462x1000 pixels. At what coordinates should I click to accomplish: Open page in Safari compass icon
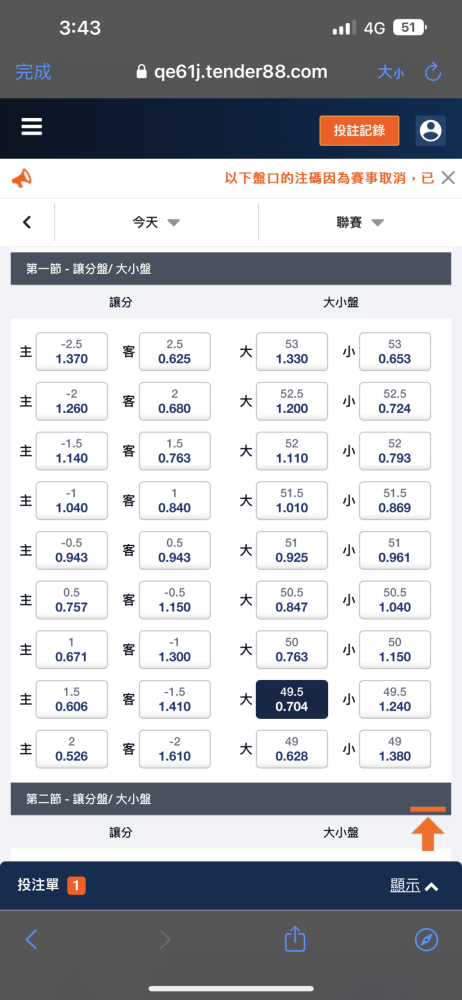426,939
